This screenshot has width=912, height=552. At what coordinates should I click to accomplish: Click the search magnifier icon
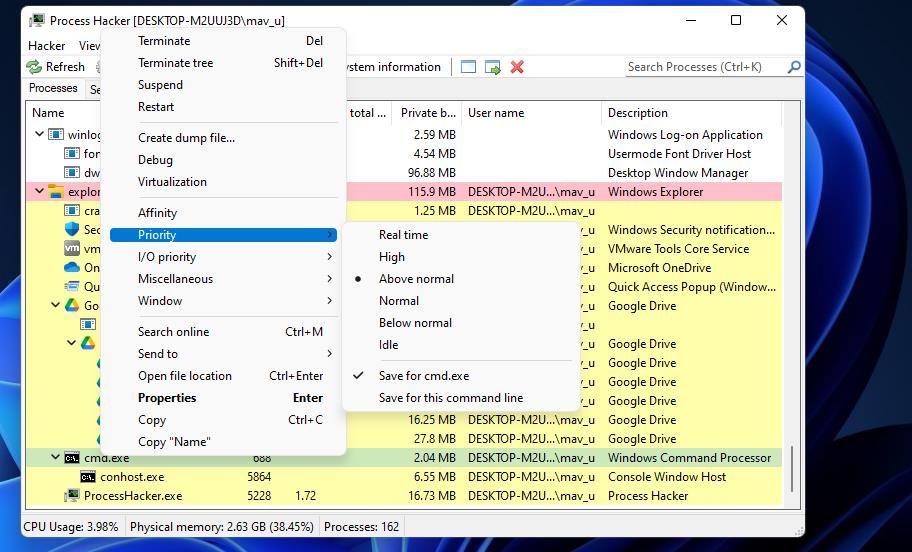[x=794, y=67]
